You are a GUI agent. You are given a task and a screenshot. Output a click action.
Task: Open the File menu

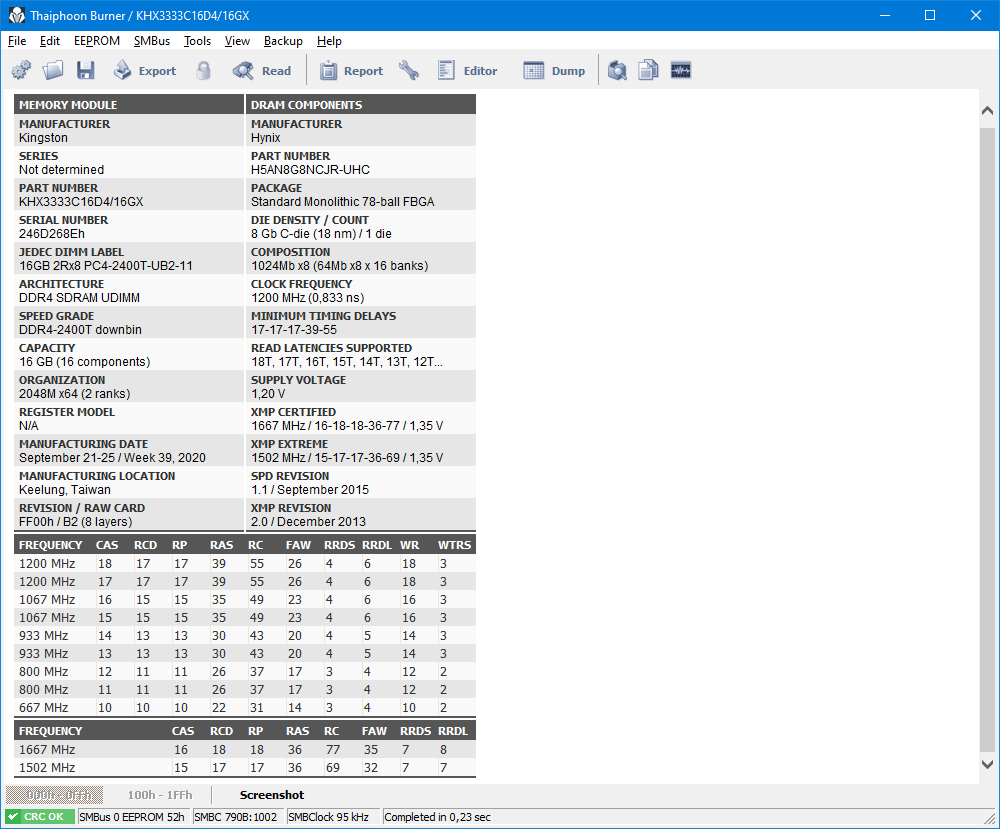pos(17,41)
